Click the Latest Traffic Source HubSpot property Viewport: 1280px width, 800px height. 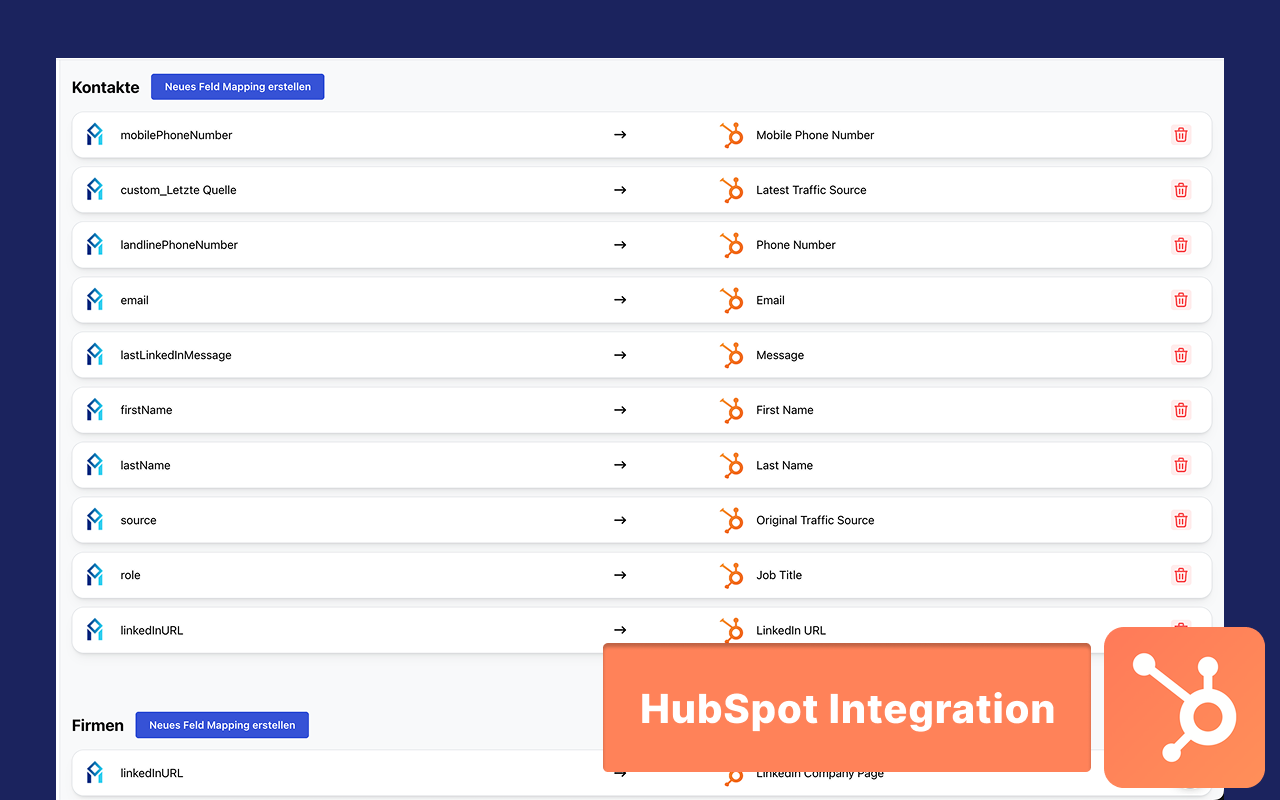coord(811,190)
